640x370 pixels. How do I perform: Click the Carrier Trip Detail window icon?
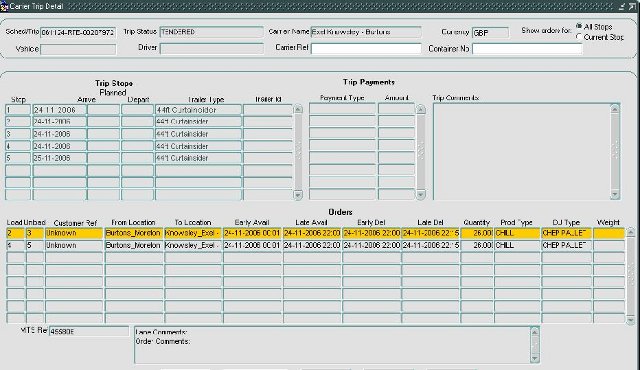pyautogui.click(x=4, y=7)
